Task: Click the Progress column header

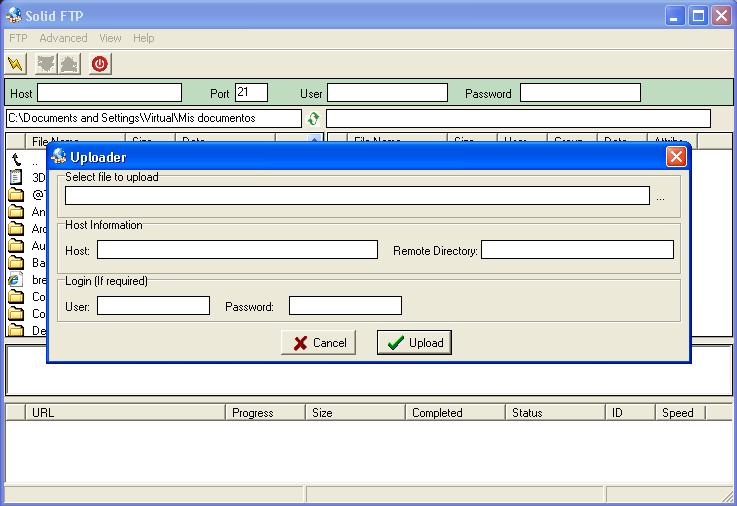Action: 266,413
